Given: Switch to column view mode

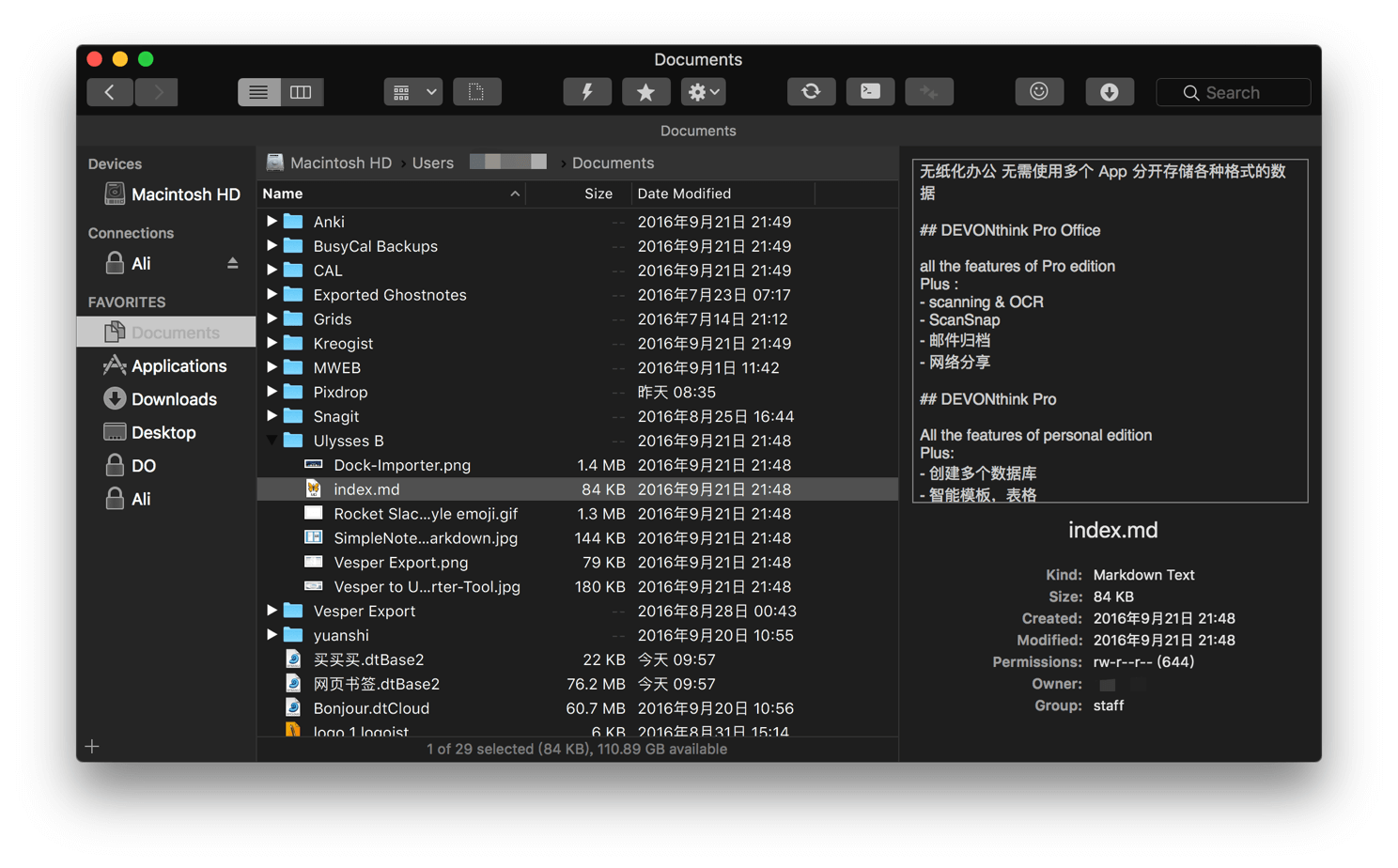Looking at the screenshot, I should click(302, 92).
